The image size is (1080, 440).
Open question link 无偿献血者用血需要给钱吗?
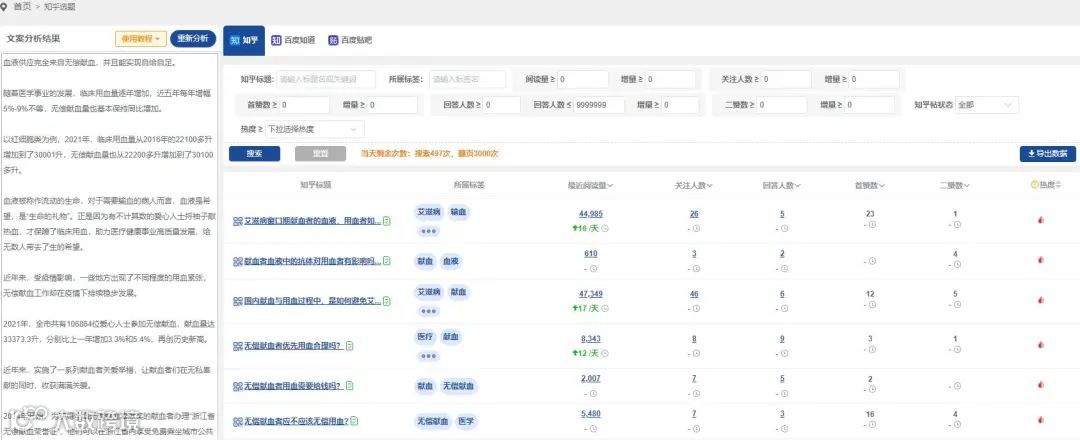293,386
